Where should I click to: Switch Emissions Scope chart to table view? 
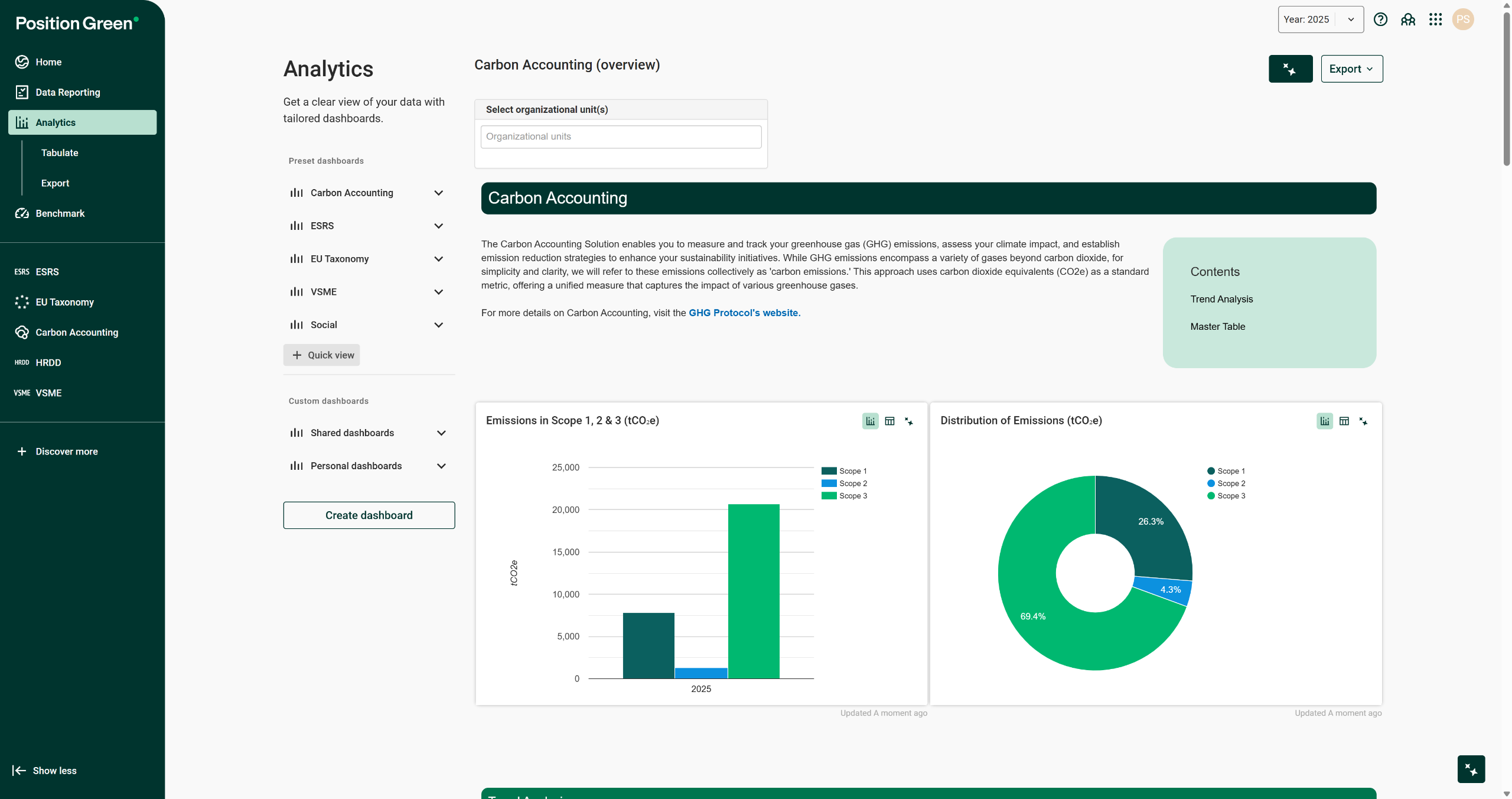tap(889, 421)
